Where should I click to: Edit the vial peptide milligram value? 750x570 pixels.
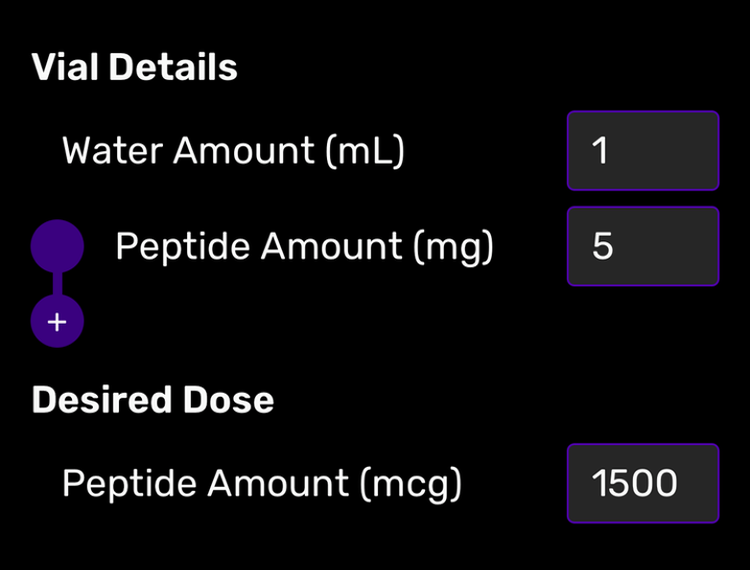click(x=643, y=247)
